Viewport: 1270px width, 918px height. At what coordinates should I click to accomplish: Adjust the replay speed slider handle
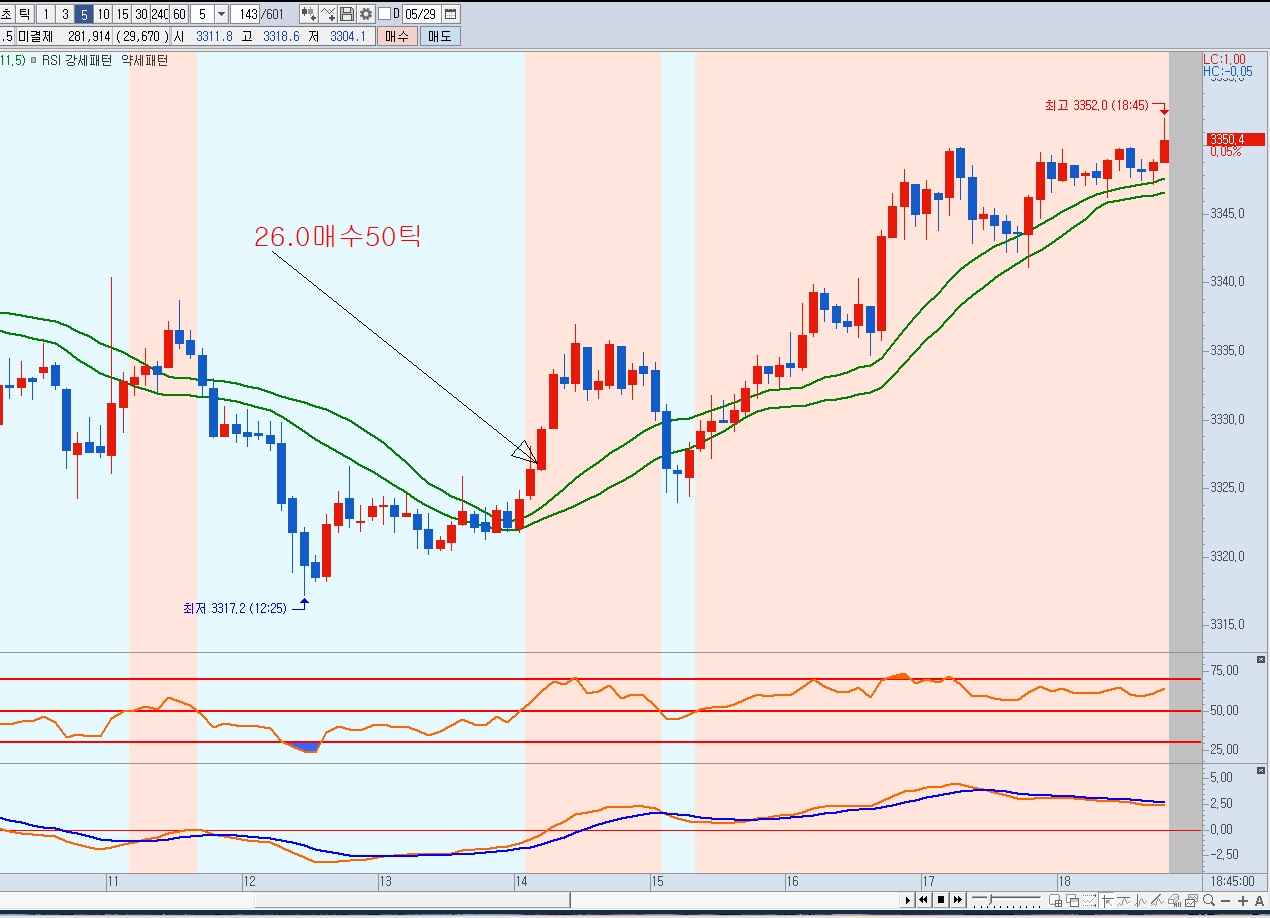(990, 900)
